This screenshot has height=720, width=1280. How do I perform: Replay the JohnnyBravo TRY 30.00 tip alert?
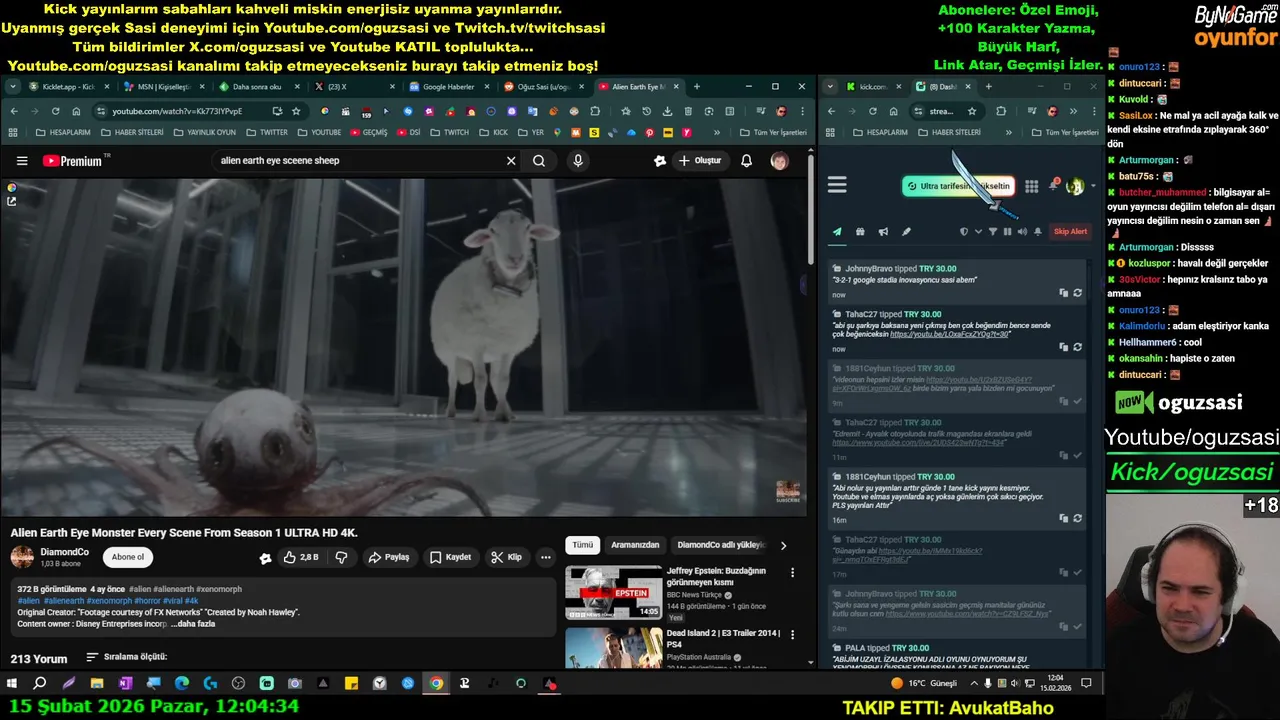1077,293
